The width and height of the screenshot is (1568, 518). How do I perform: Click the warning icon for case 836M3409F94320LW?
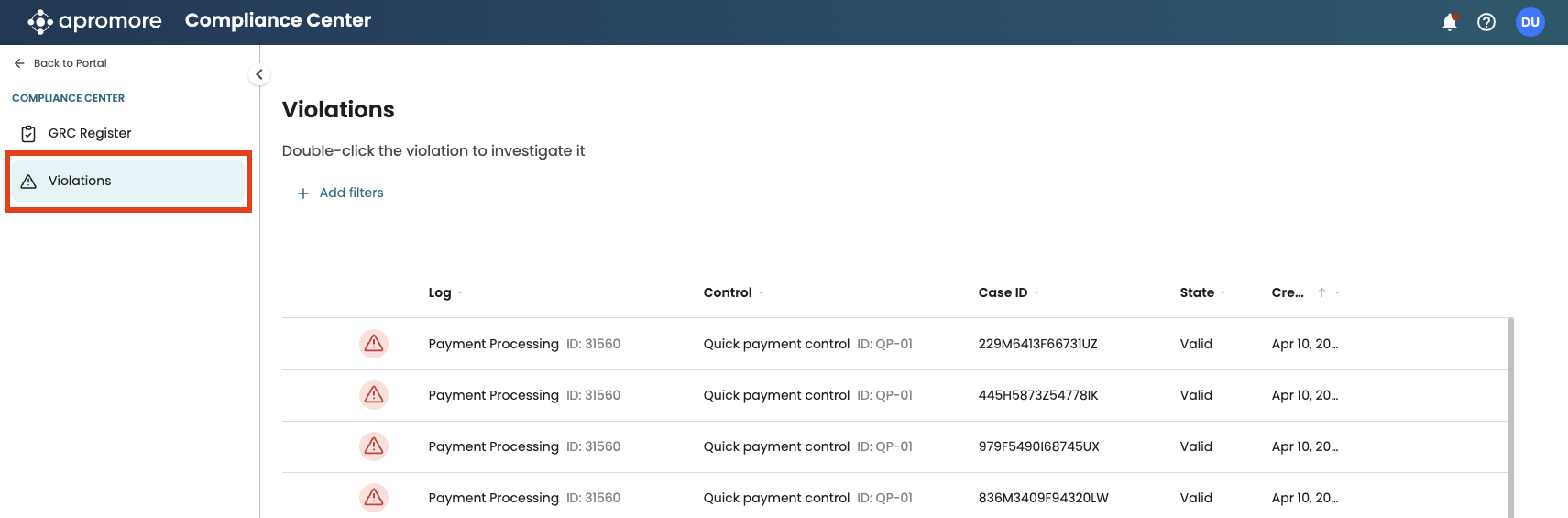pyautogui.click(x=373, y=498)
